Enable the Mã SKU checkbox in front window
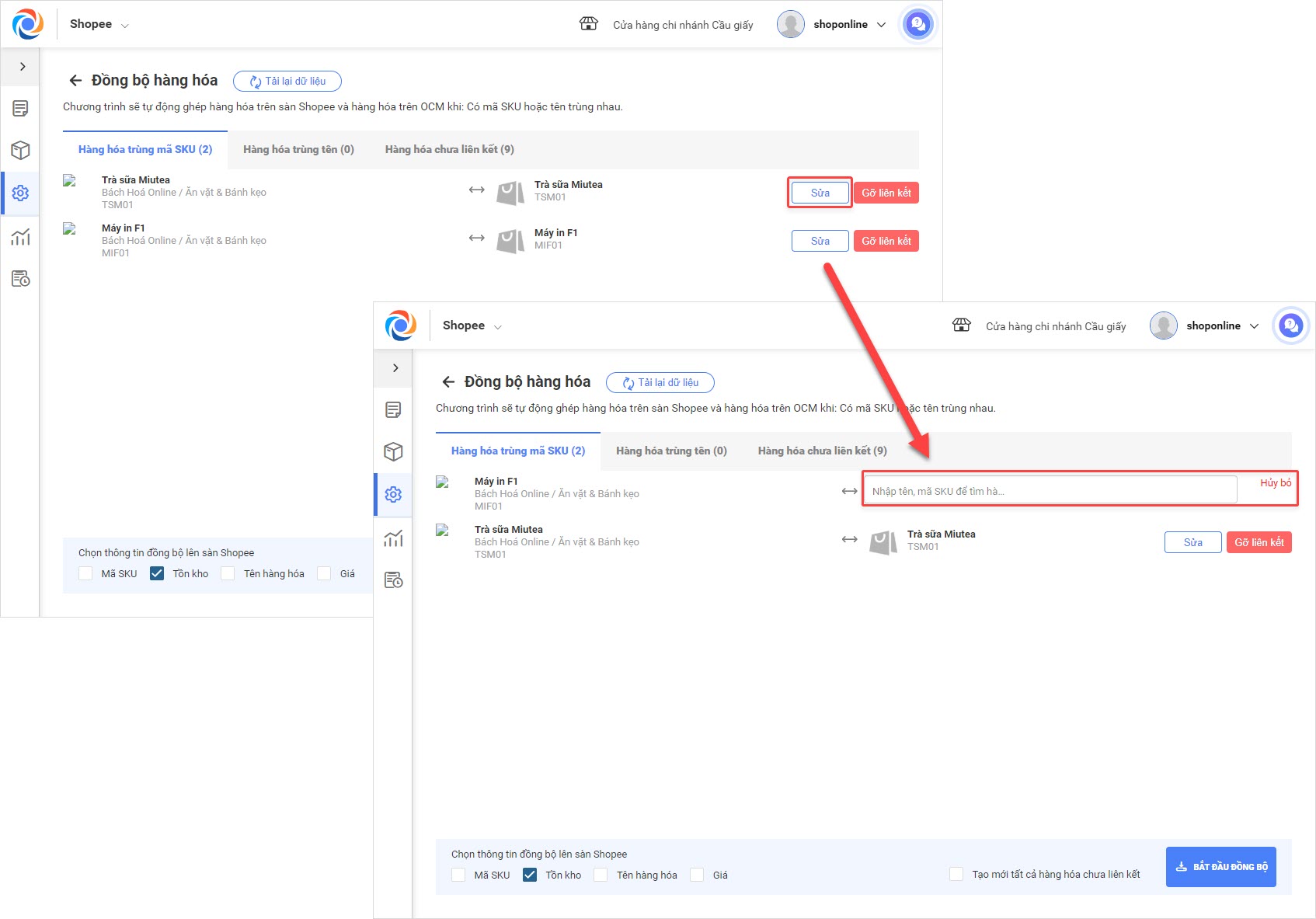1316x919 pixels. coord(458,875)
